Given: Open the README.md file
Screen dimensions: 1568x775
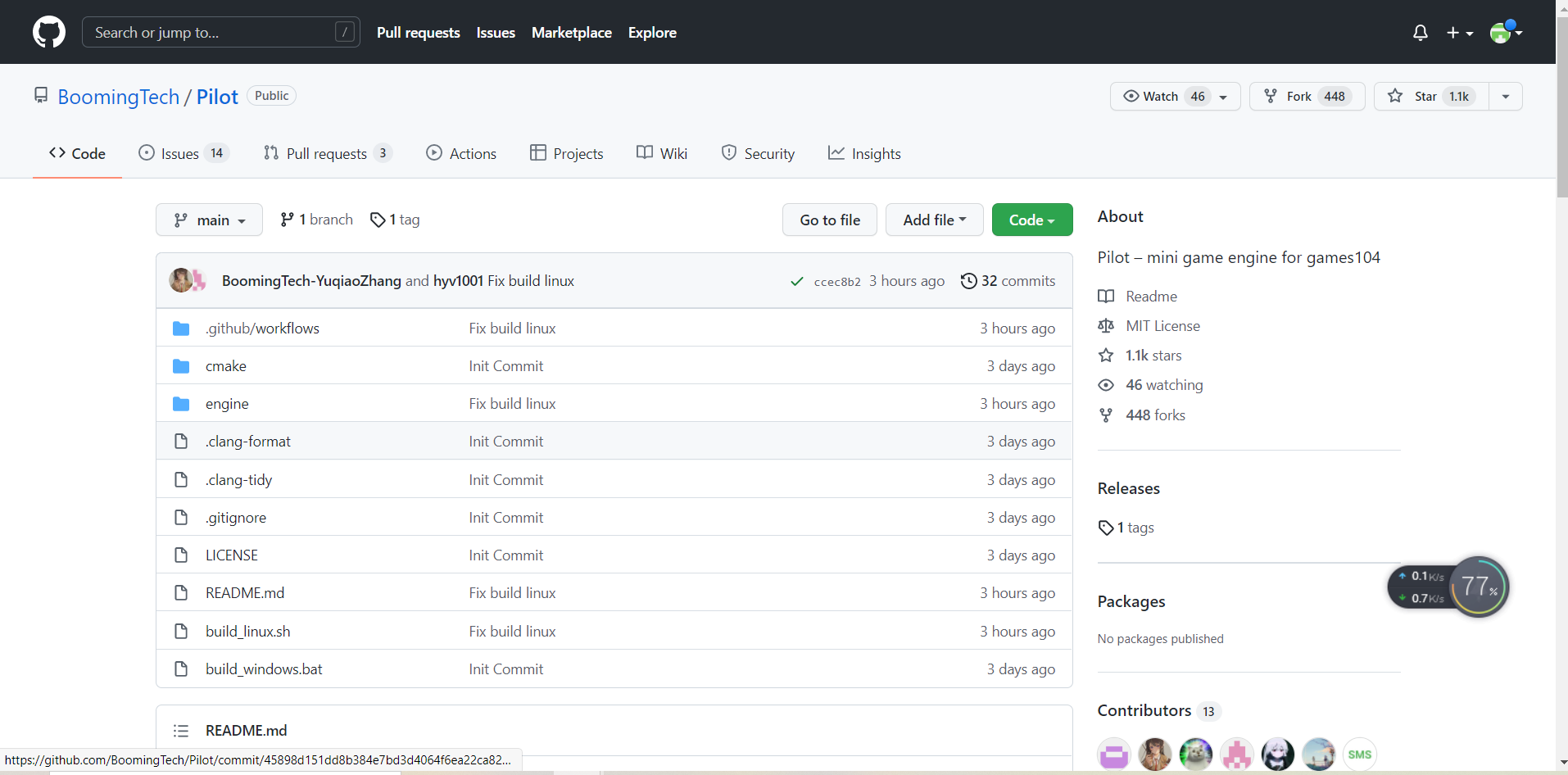Looking at the screenshot, I should [x=245, y=593].
